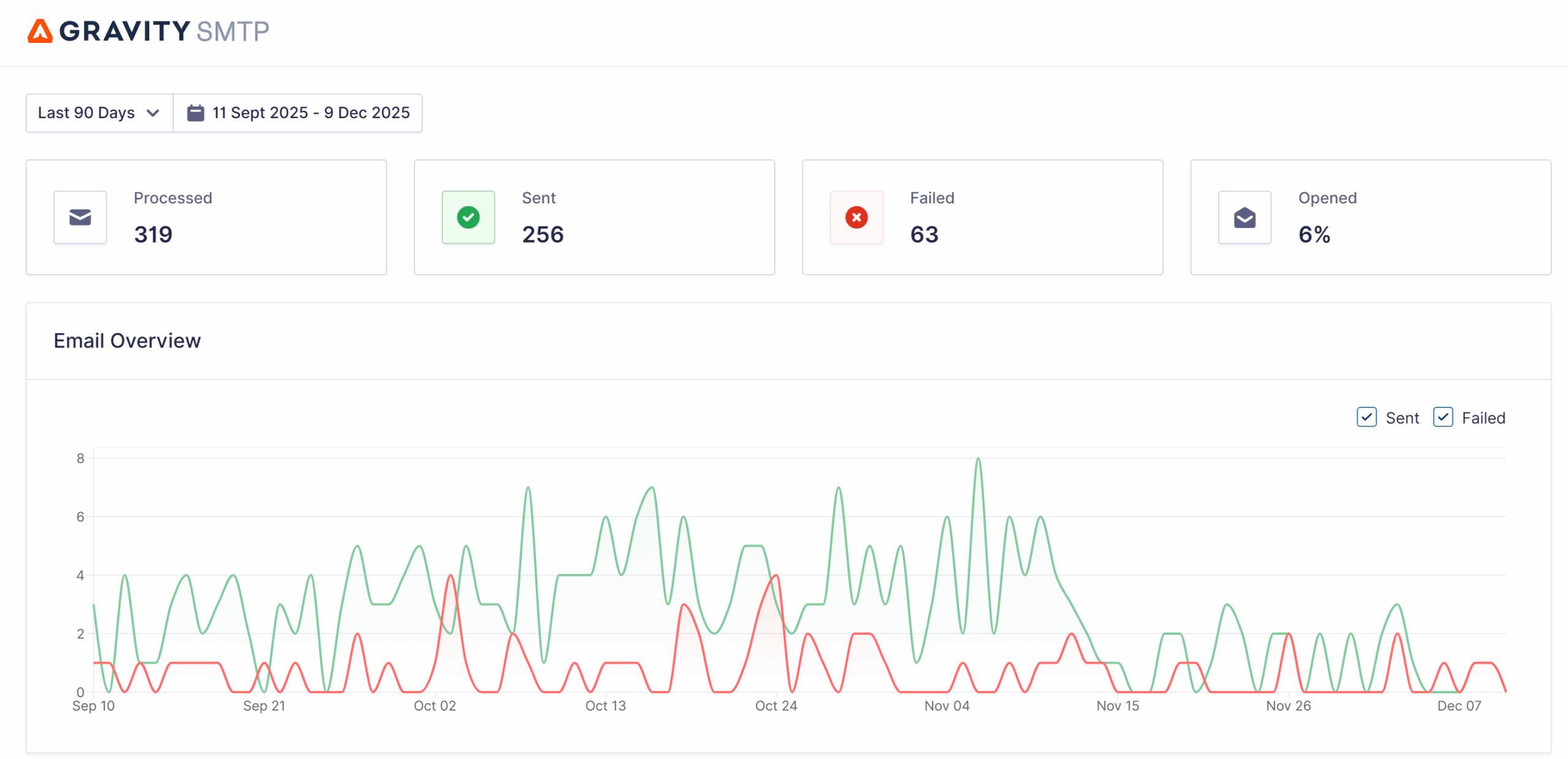Click the green Sent checkmark icon
1568x759 pixels.
coord(468,217)
